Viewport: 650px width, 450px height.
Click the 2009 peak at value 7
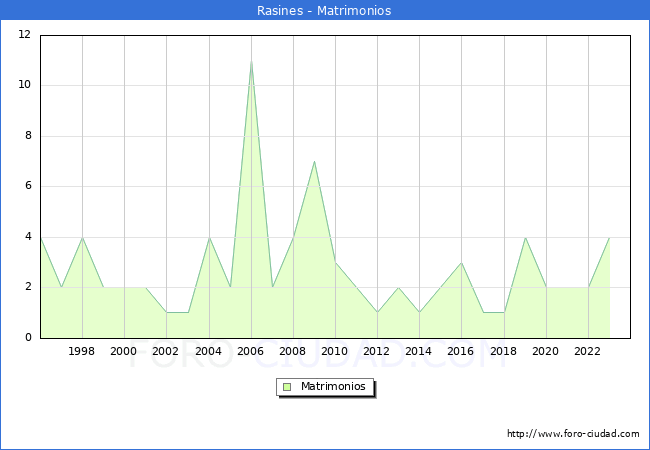coord(314,161)
